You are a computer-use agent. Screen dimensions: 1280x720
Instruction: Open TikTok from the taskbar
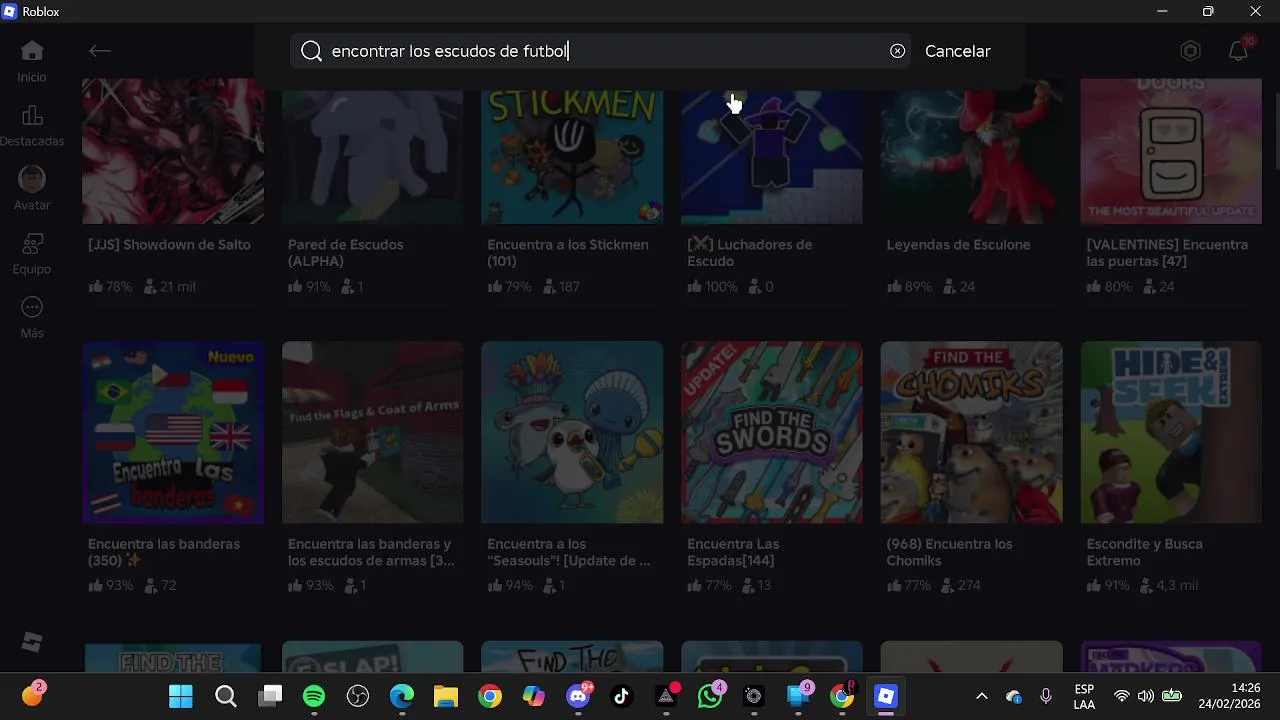[622, 696]
